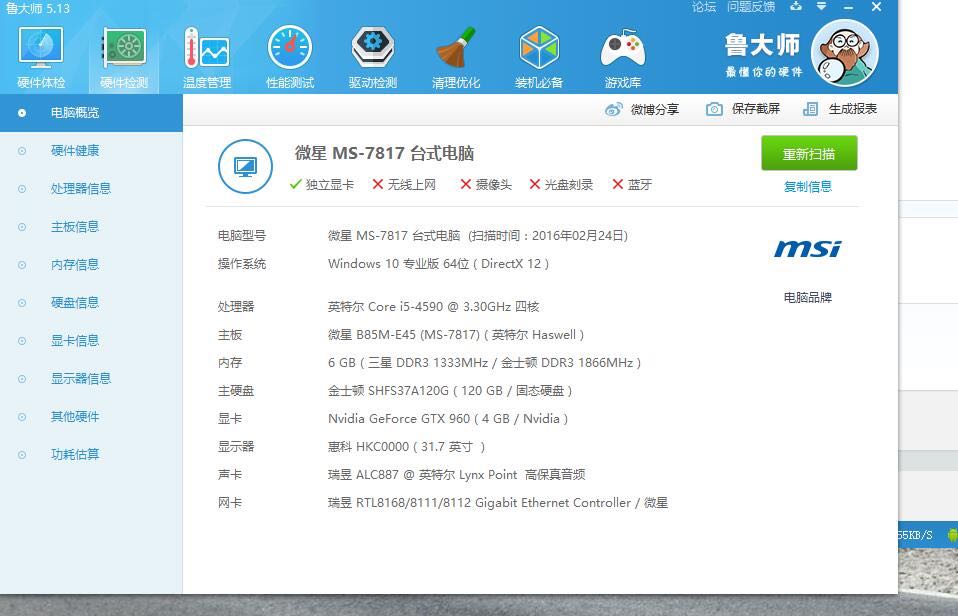Click the 惠科 HKC0000 monitor value
Image resolution: width=958 pixels, height=616 pixels.
406,447
